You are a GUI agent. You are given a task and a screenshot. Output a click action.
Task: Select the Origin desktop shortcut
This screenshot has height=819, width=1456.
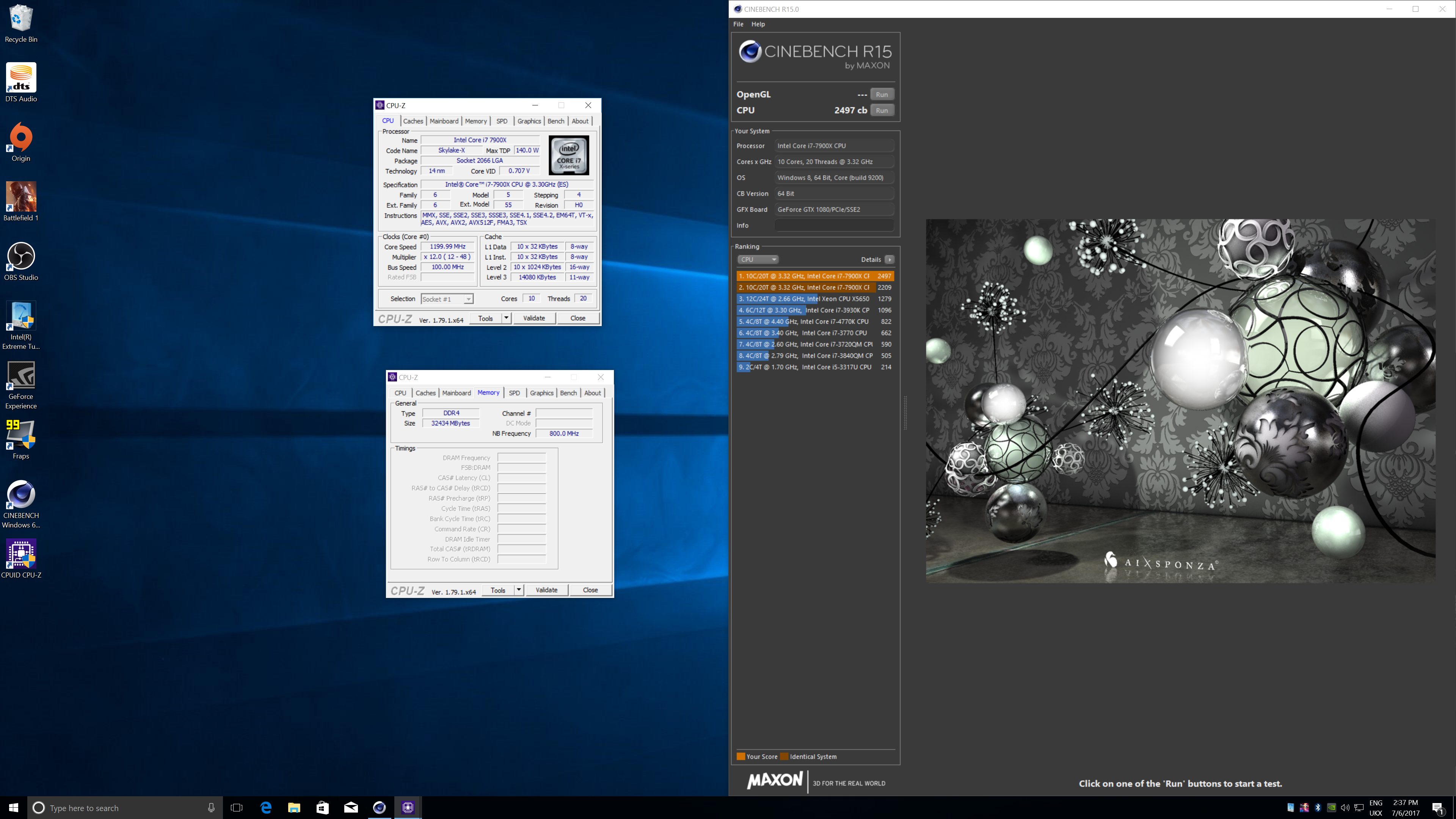21,143
